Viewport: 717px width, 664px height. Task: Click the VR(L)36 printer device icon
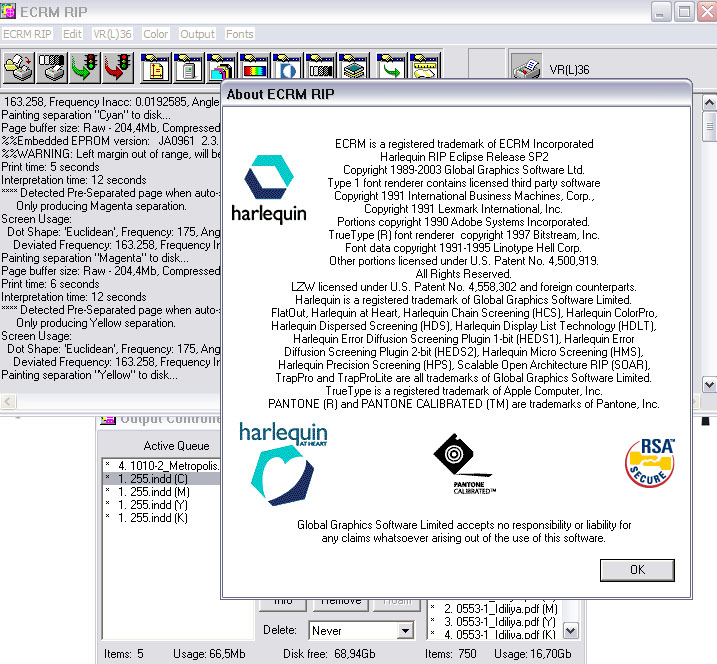coord(527,69)
